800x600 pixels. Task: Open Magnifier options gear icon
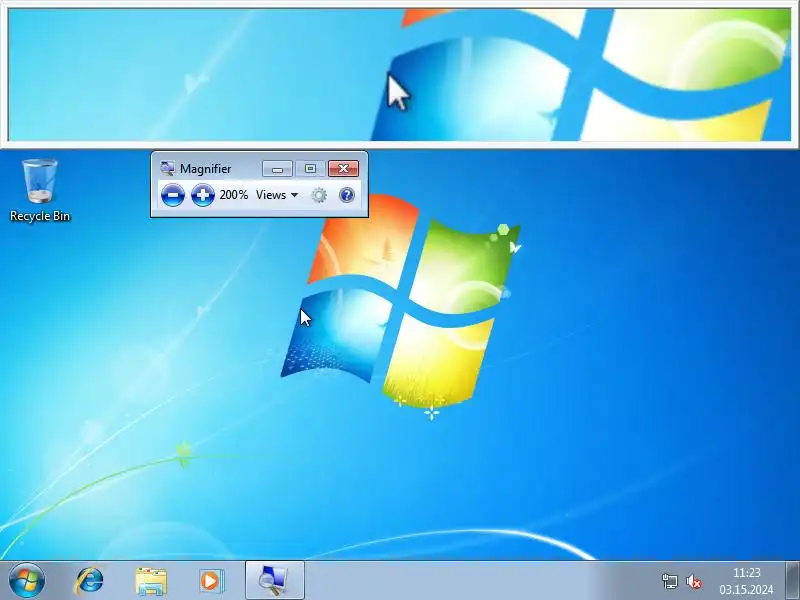tap(319, 195)
